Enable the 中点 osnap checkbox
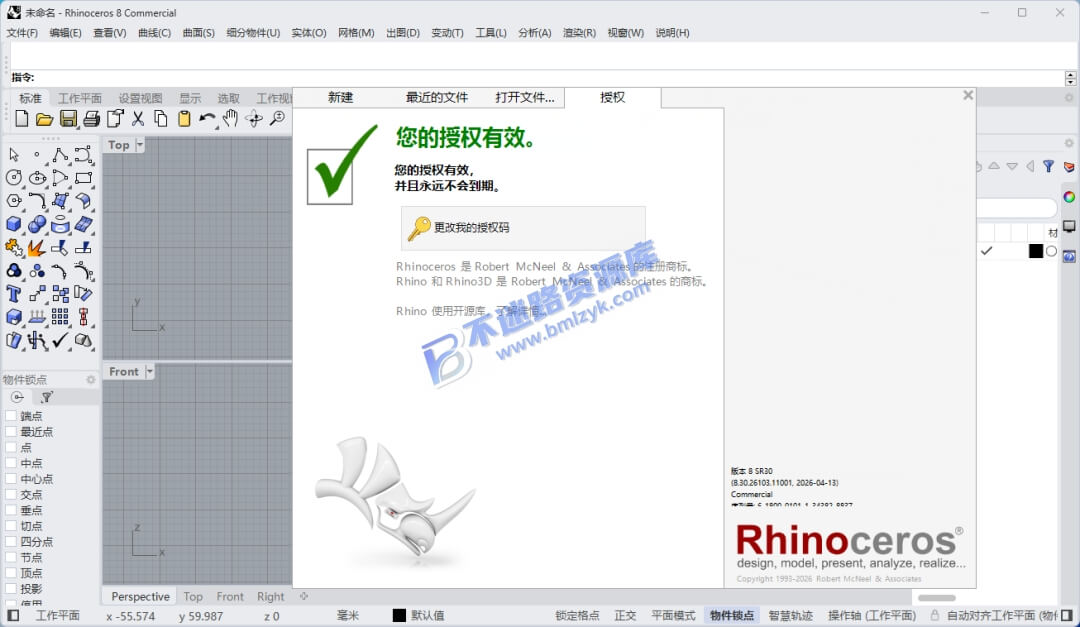This screenshot has width=1080, height=627. [x=11, y=463]
